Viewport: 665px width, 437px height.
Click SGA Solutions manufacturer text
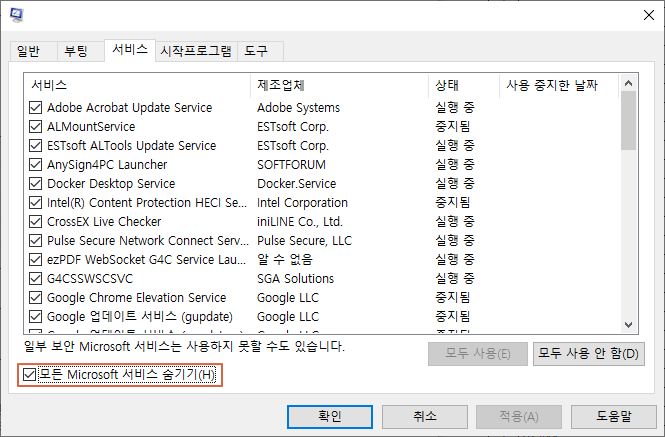coord(296,279)
